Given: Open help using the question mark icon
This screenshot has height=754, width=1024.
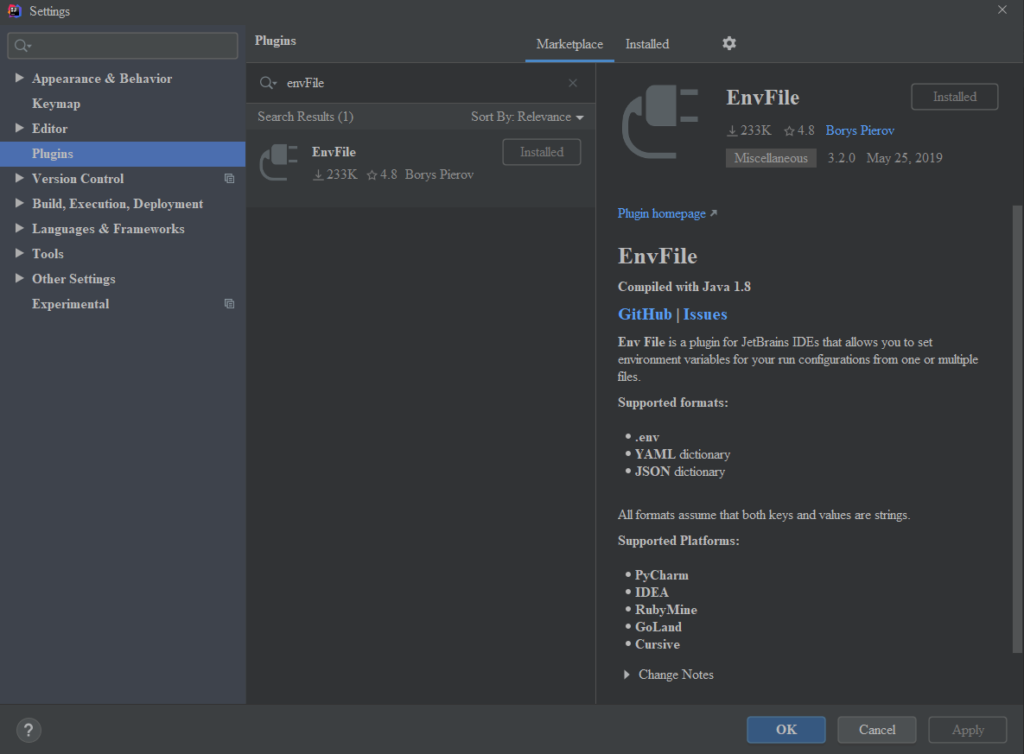Looking at the screenshot, I should coord(28,729).
